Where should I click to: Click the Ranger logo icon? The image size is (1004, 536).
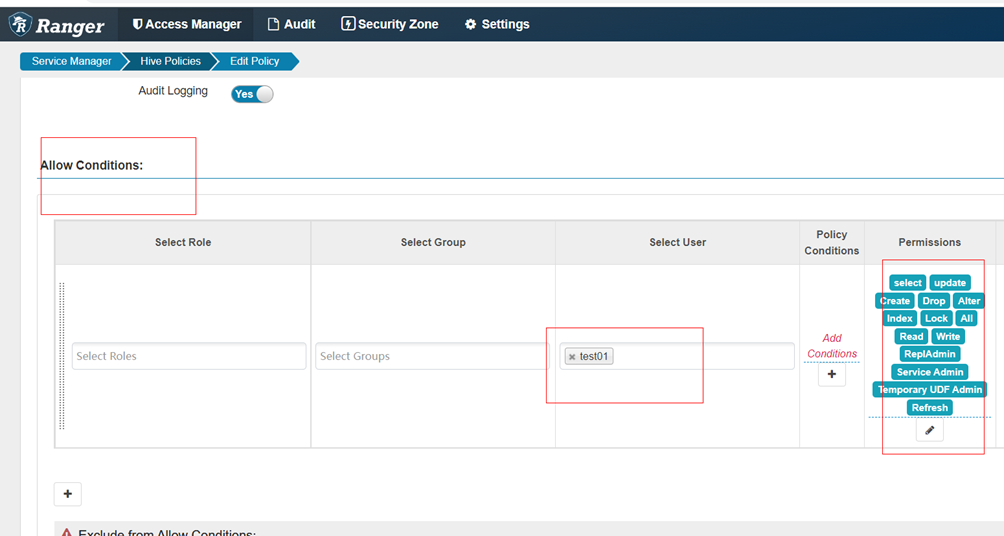point(20,24)
